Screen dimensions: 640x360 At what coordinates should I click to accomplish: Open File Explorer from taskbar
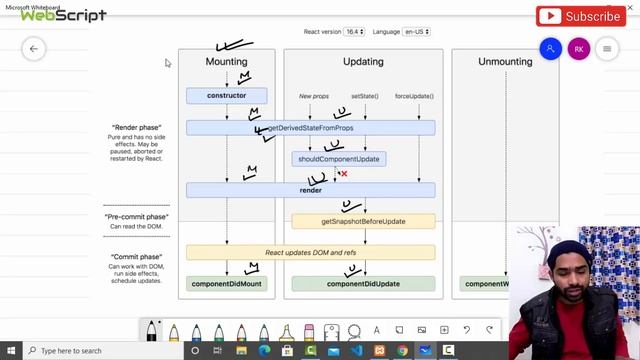(x=241, y=351)
